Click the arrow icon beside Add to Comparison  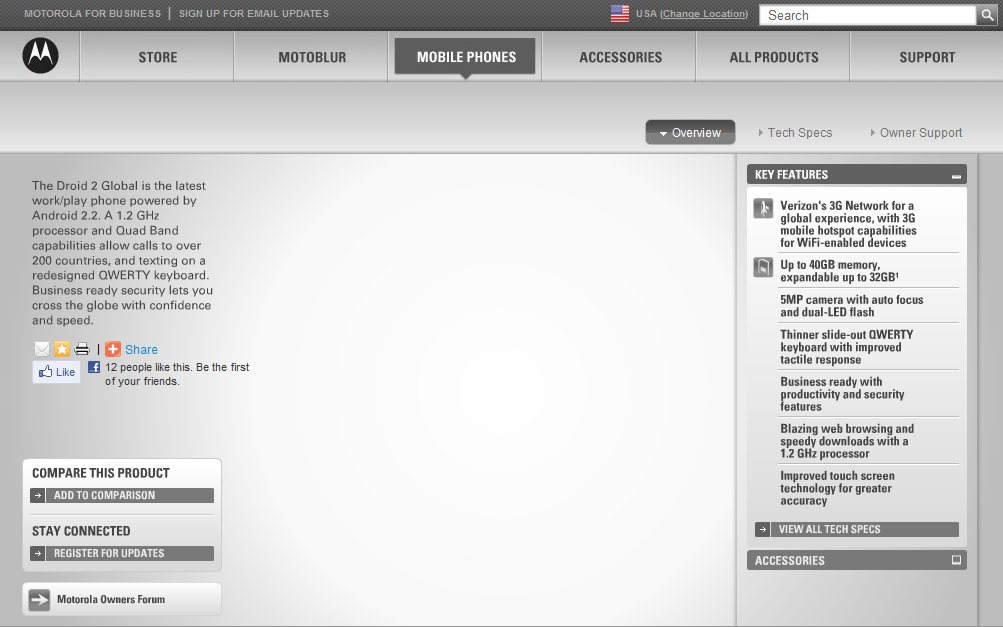point(38,495)
